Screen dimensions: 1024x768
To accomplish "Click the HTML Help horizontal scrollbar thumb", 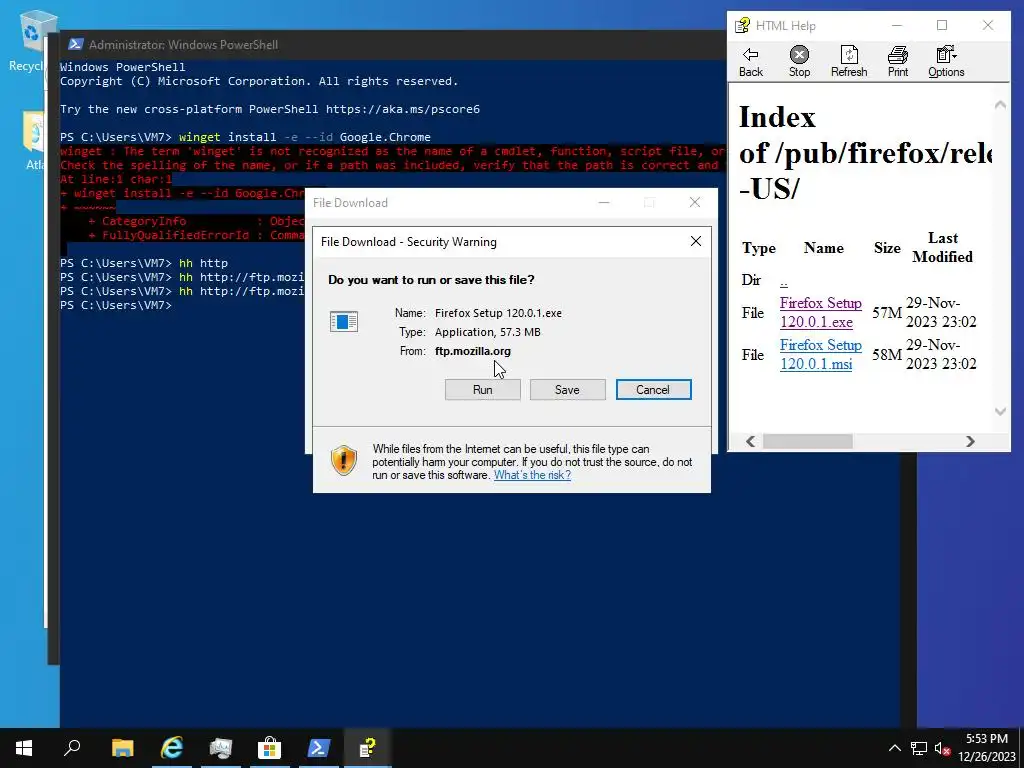I will [807, 441].
